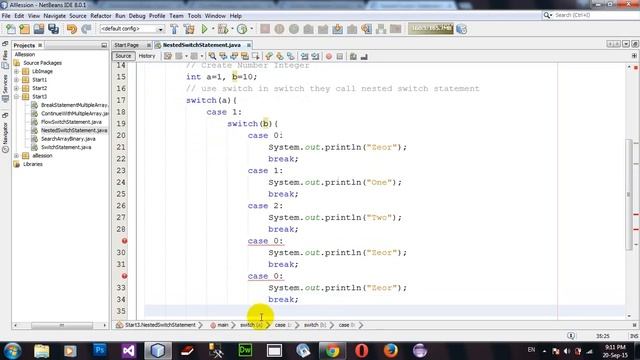Click Stop Macro Recording icon in editor toolbar
640x360 pixels.
pos(340,56)
